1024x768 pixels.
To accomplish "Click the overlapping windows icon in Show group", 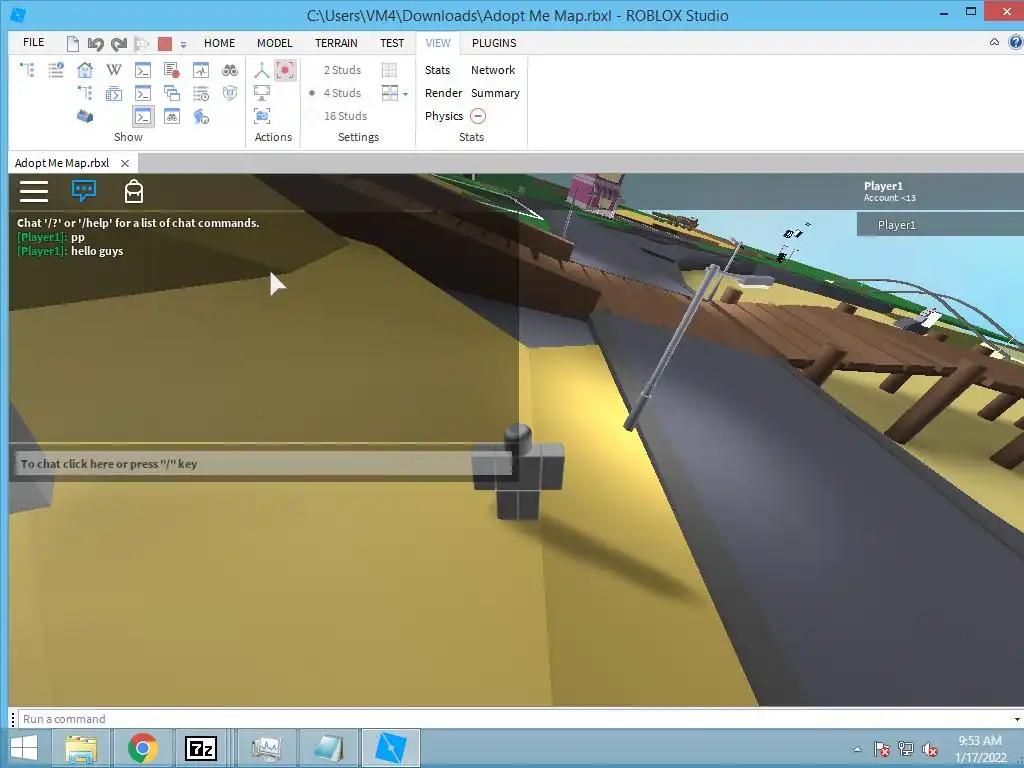I will pyautogui.click(x=172, y=93).
